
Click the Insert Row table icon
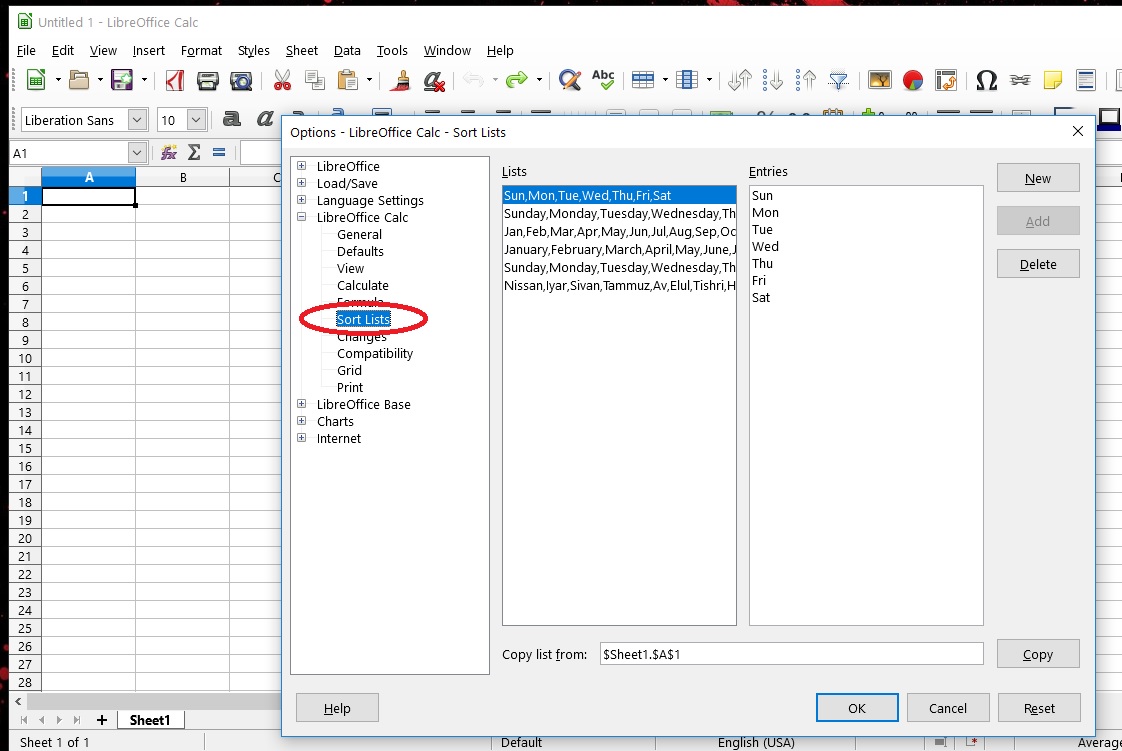point(643,80)
